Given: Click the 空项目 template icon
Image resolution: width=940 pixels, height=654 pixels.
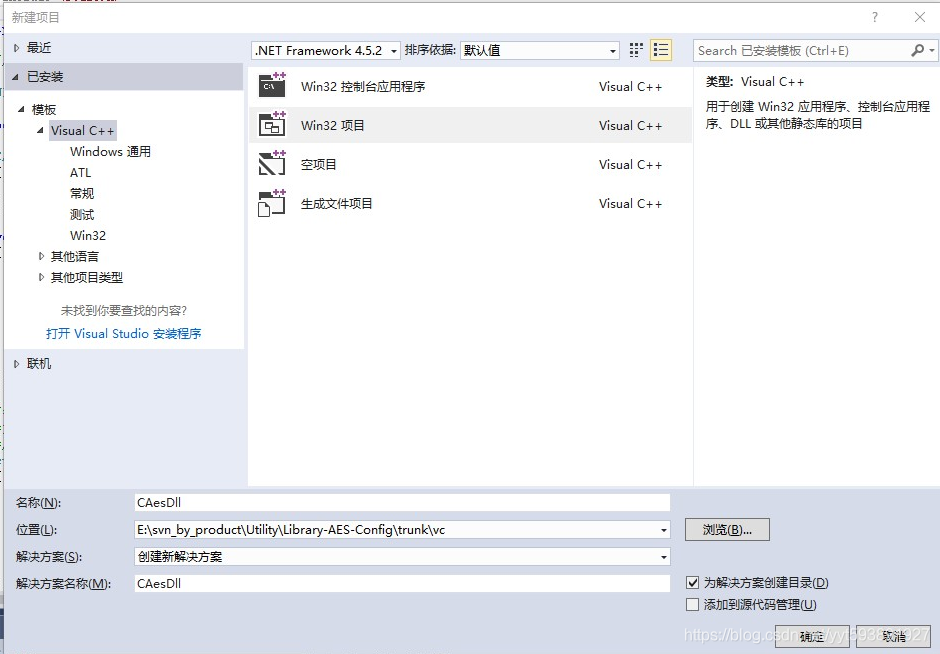Looking at the screenshot, I should pyautogui.click(x=272, y=163).
